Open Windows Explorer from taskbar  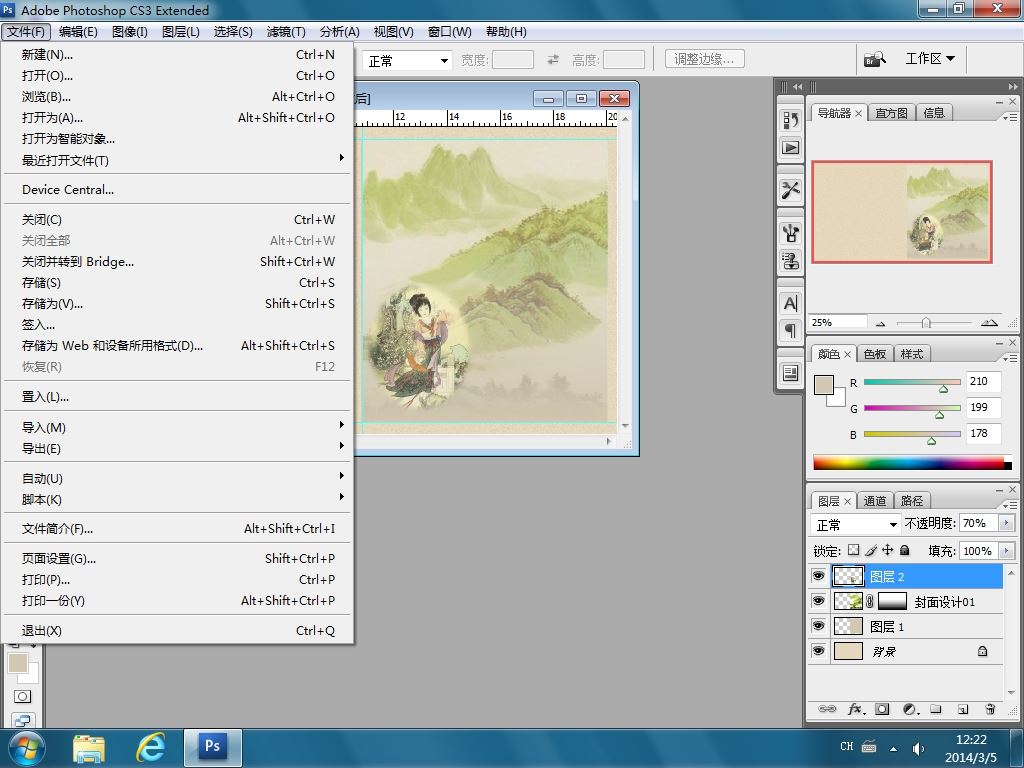pyautogui.click(x=89, y=748)
